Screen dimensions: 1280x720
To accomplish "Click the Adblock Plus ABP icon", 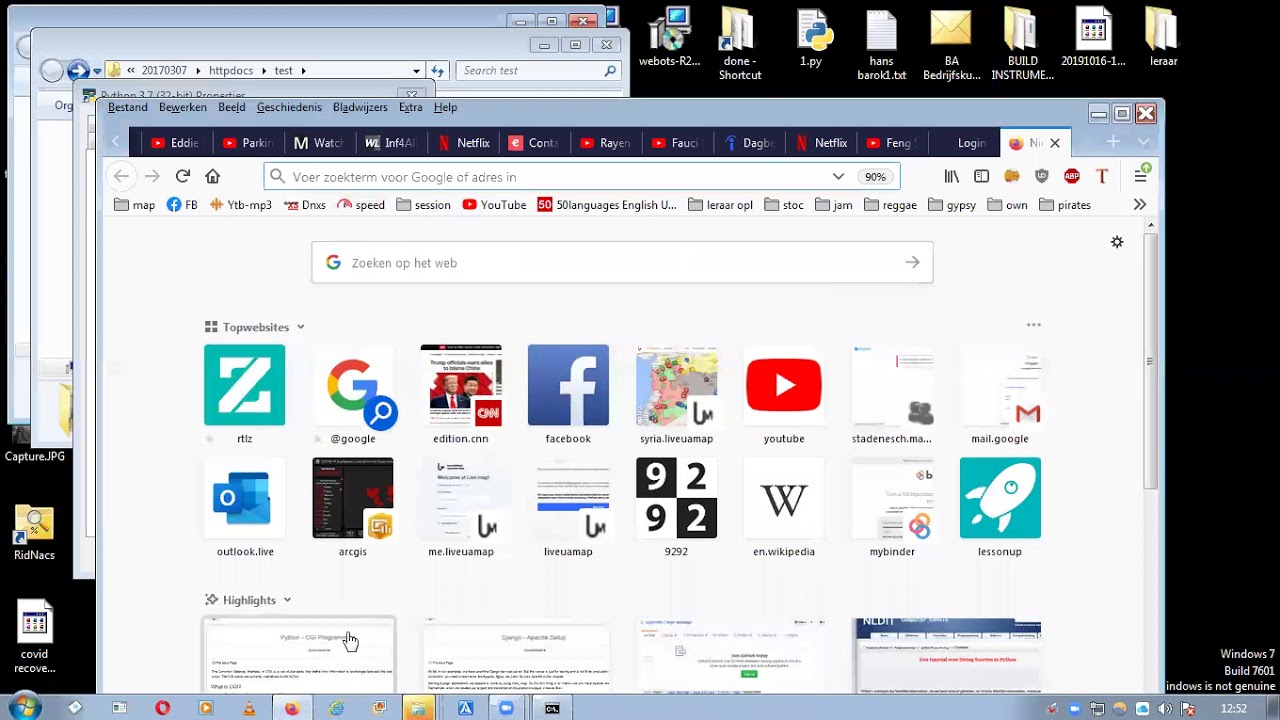I will pos(1072,176).
